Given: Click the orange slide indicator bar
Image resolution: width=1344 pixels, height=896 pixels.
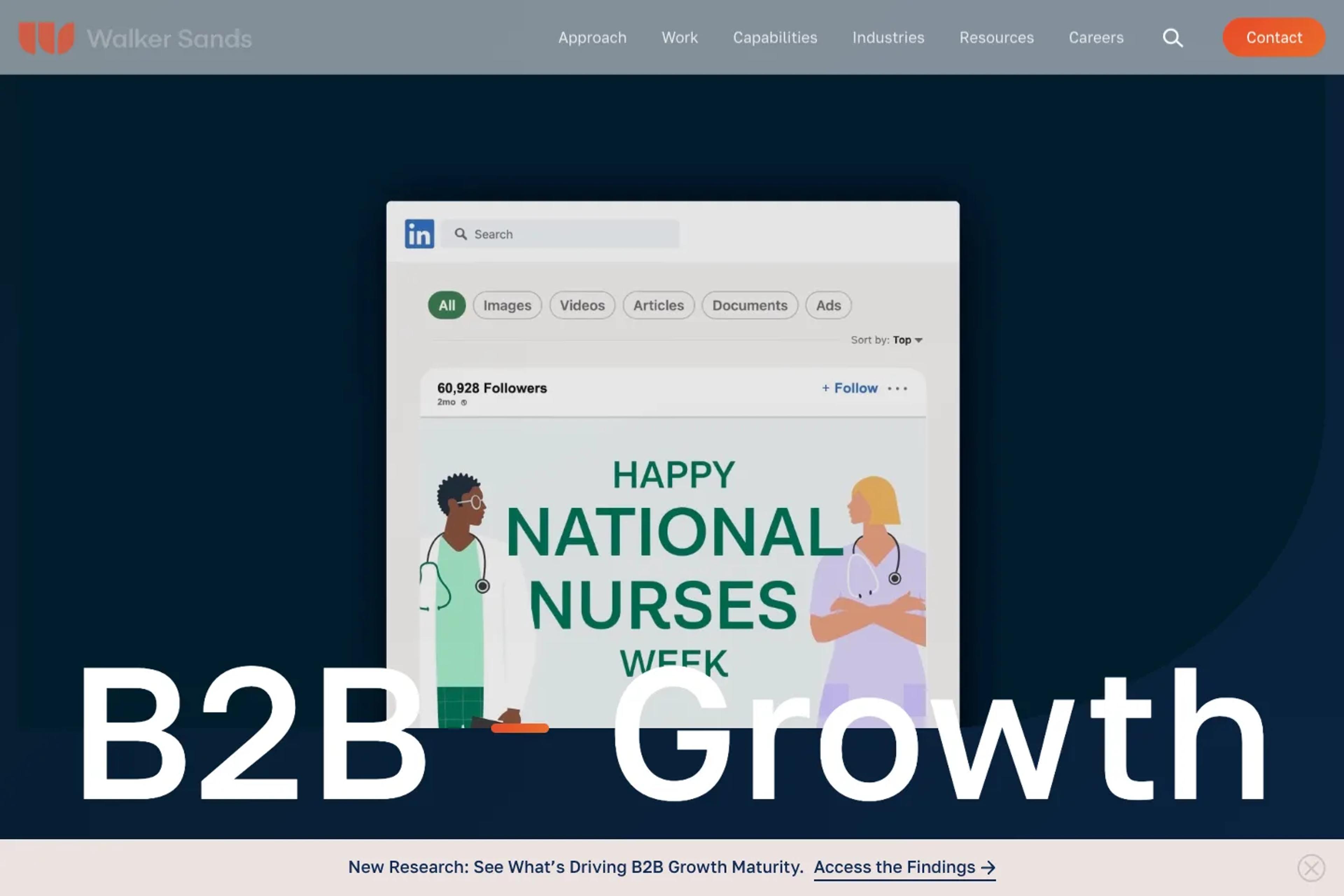Looking at the screenshot, I should click(519, 727).
